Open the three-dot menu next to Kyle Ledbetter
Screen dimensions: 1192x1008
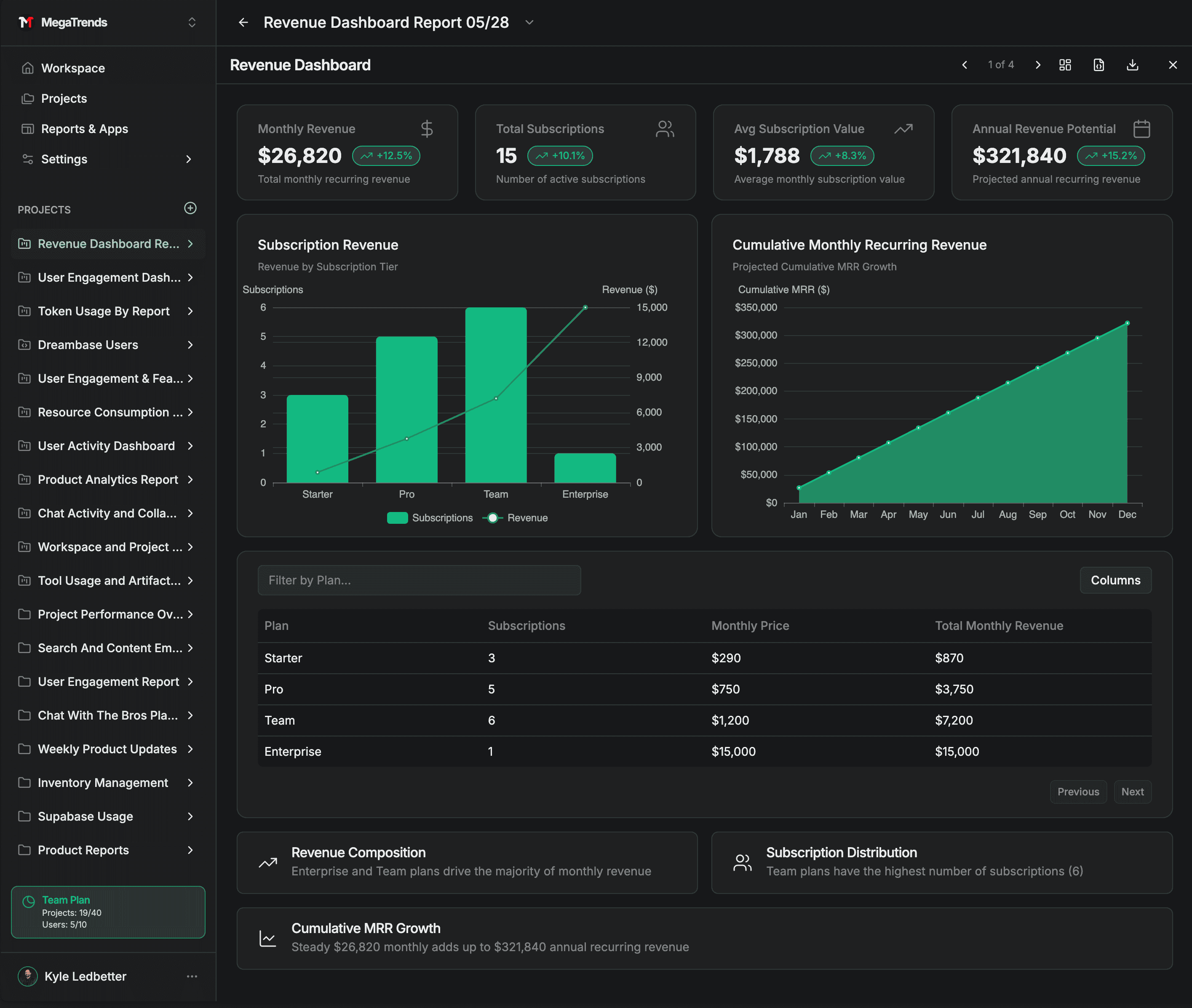coord(192,976)
